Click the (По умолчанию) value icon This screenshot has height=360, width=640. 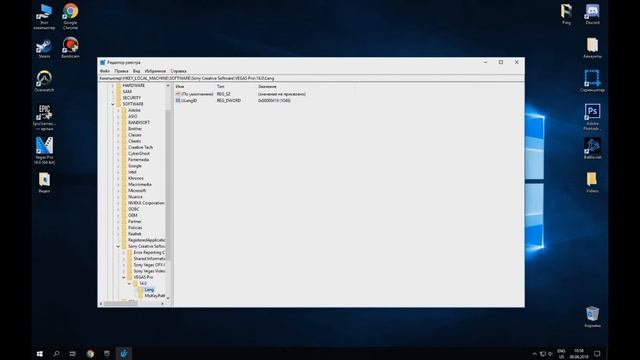pos(178,94)
